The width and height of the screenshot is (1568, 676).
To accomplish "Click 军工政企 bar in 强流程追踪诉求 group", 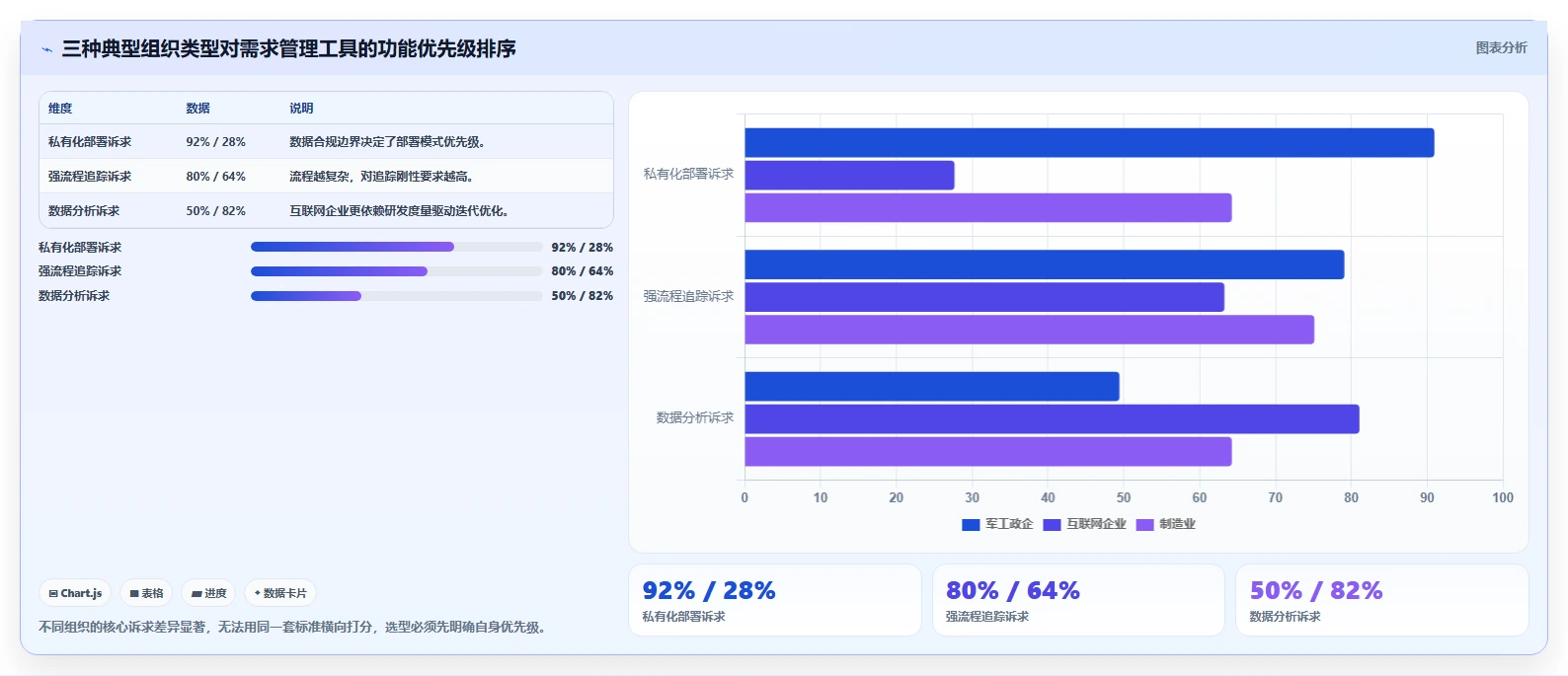I will (1044, 264).
